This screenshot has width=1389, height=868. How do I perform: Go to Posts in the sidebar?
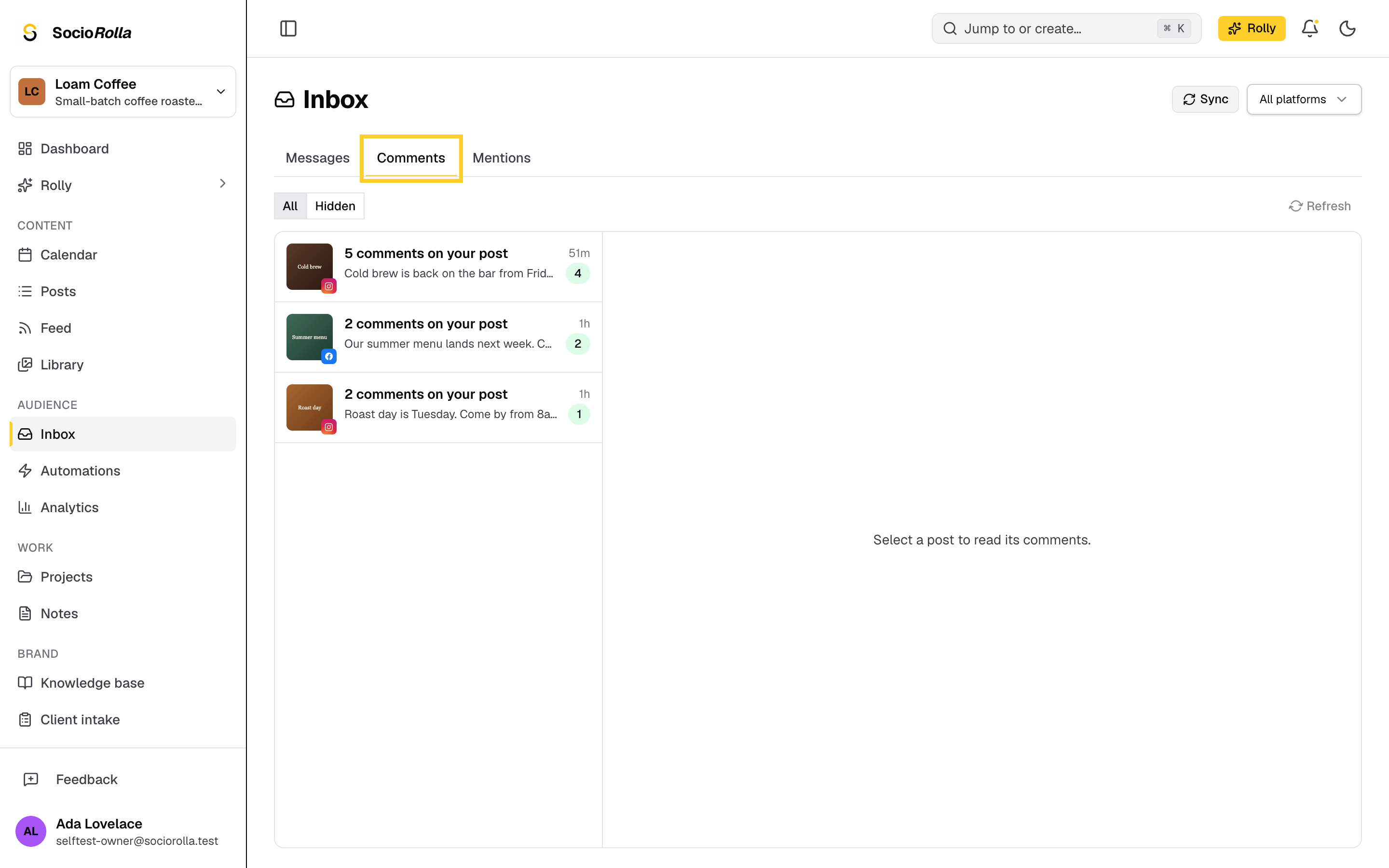[123, 291]
